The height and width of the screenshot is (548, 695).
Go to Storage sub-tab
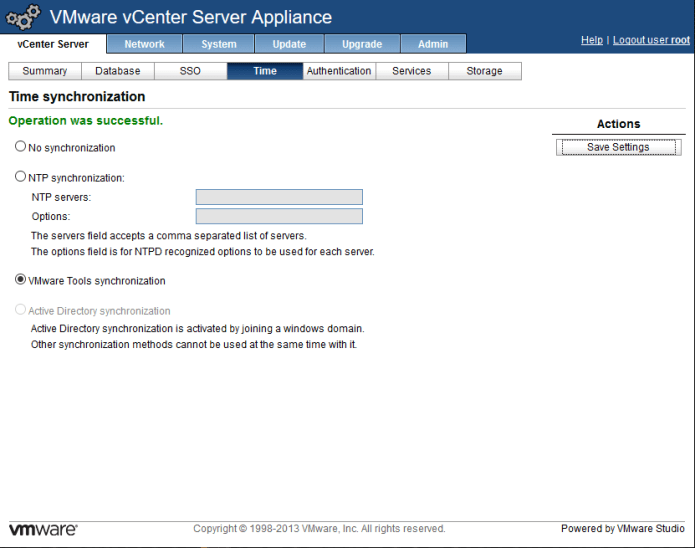pos(484,71)
